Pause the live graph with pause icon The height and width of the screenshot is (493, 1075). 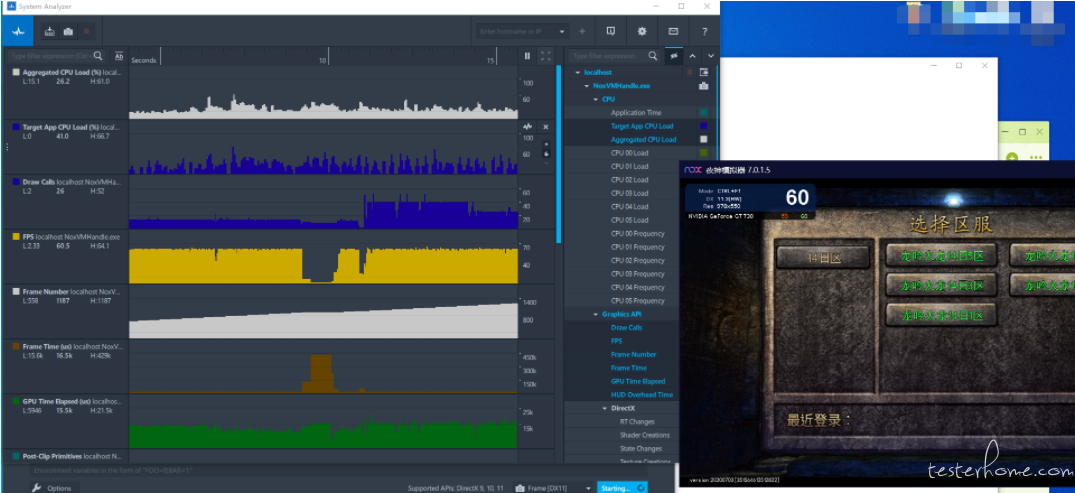[527, 56]
